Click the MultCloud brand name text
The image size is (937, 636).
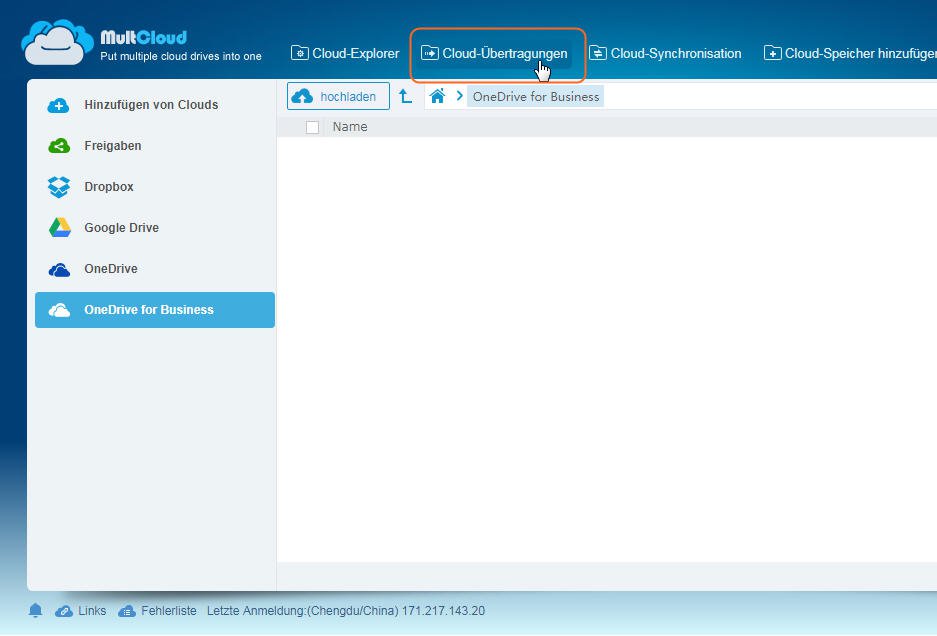coord(143,37)
